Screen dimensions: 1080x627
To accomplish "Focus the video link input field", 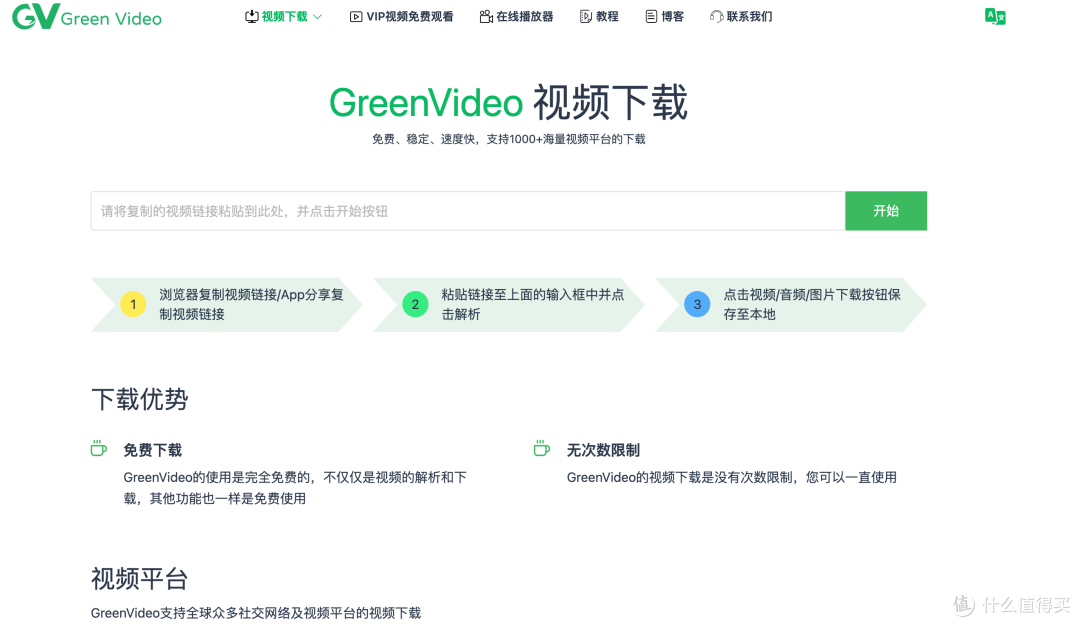I will 468,211.
